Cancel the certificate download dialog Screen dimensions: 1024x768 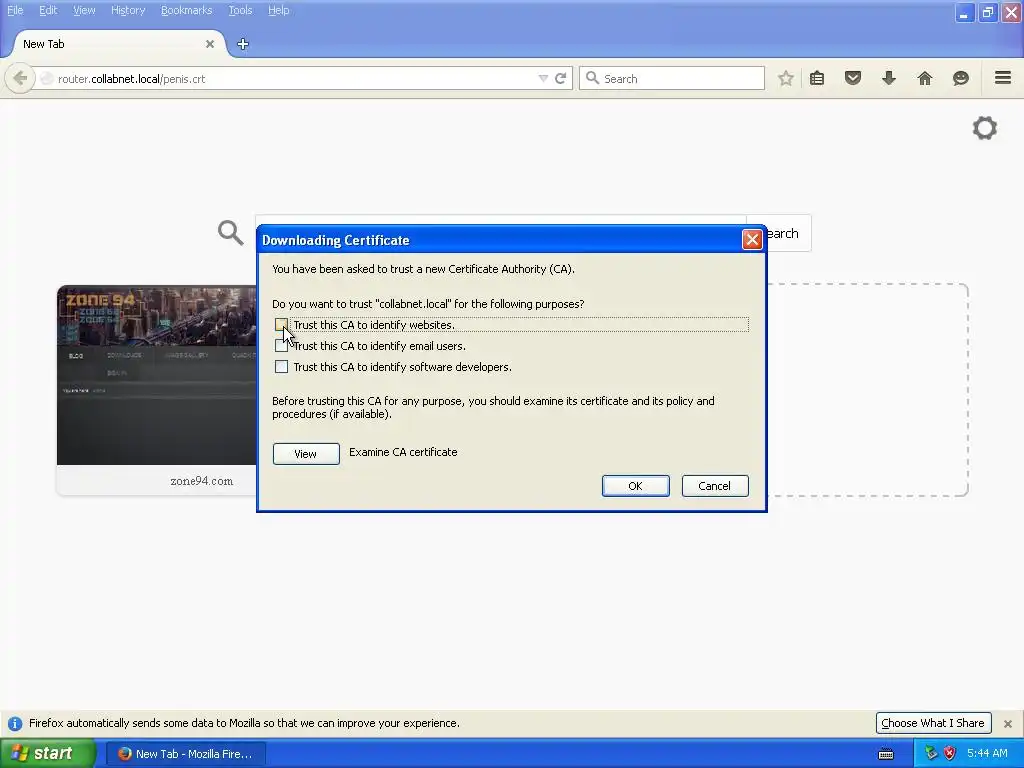click(x=714, y=486)
